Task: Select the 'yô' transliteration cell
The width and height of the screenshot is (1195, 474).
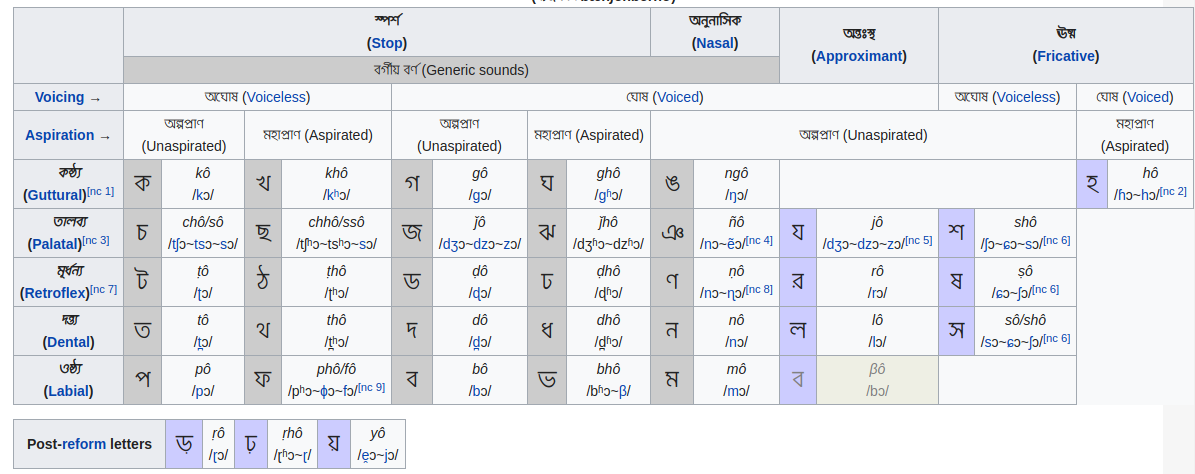Action: (378, 444)
